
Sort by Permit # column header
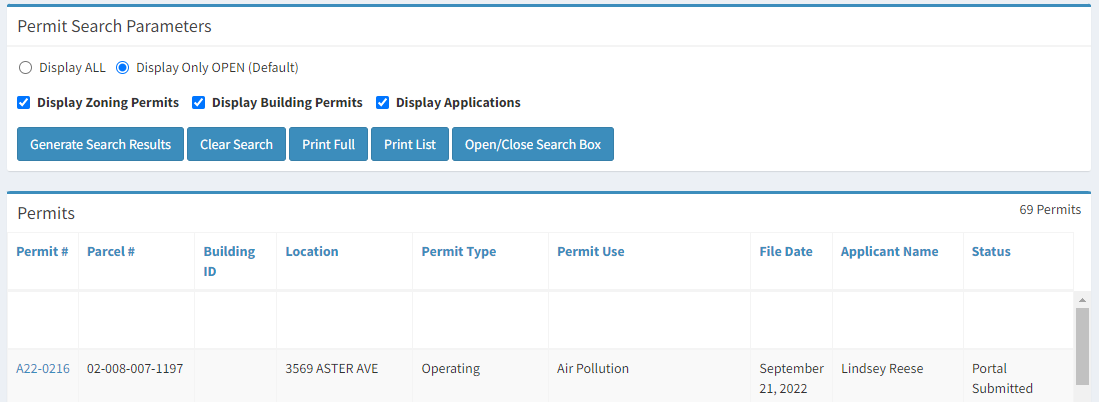(x=42, y=251)
